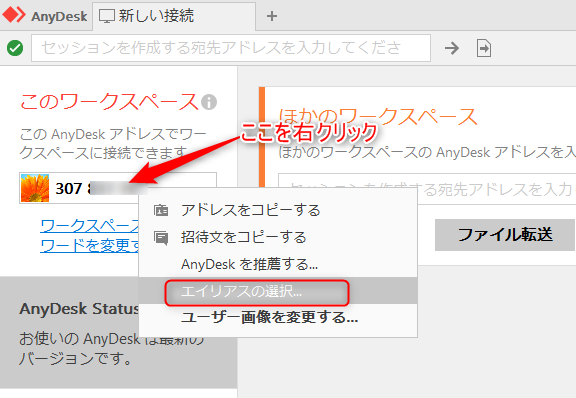Screen dimensions: 576x398
Task: Click the orange flower user image thumbnail
Action: 35,188
